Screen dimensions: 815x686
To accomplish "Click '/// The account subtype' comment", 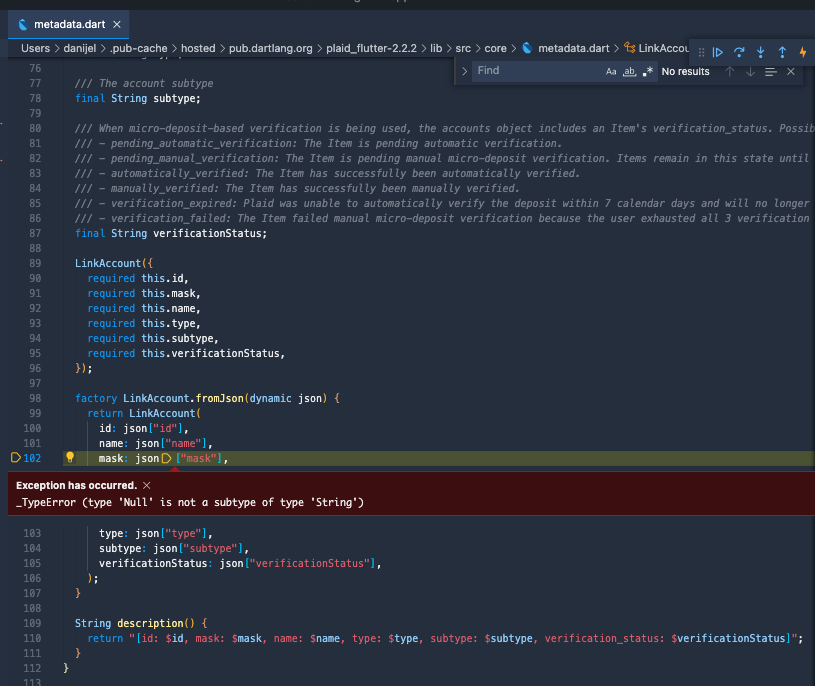I will pos(144,84).
